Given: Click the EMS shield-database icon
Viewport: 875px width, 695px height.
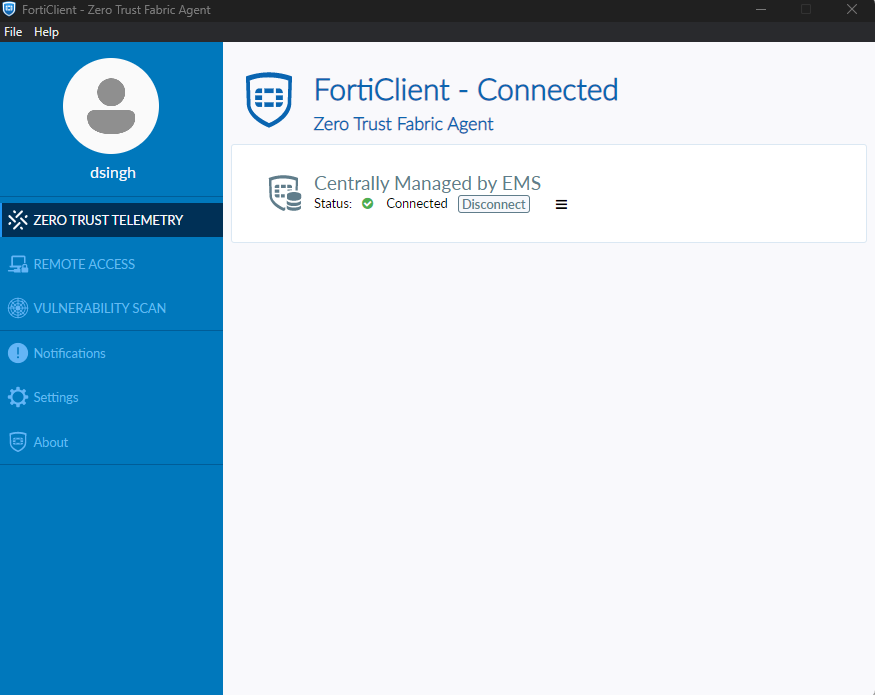Looking at the screenshot, I should (x=285, y=193).
